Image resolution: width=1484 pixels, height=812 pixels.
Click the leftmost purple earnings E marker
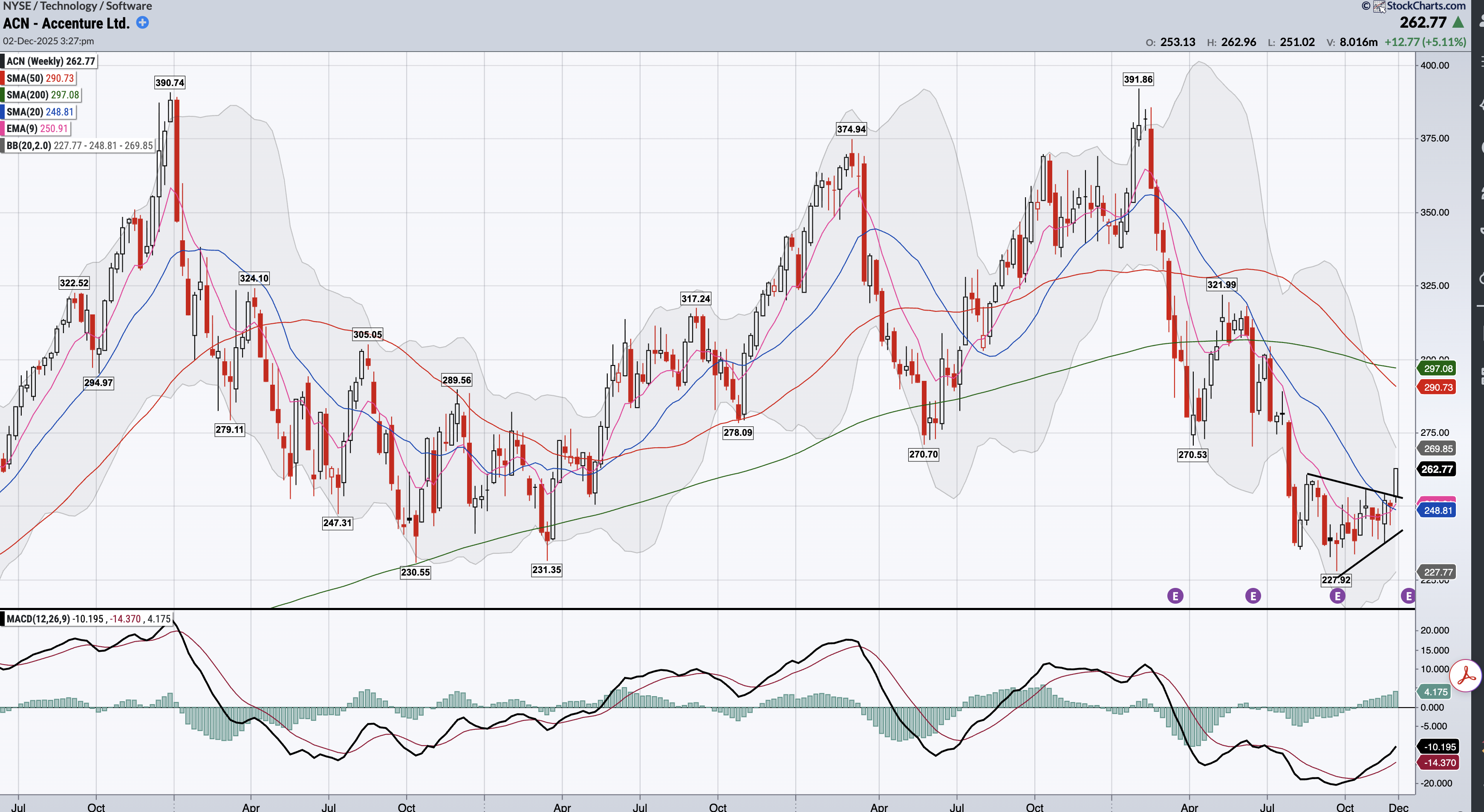(1175, 596)
